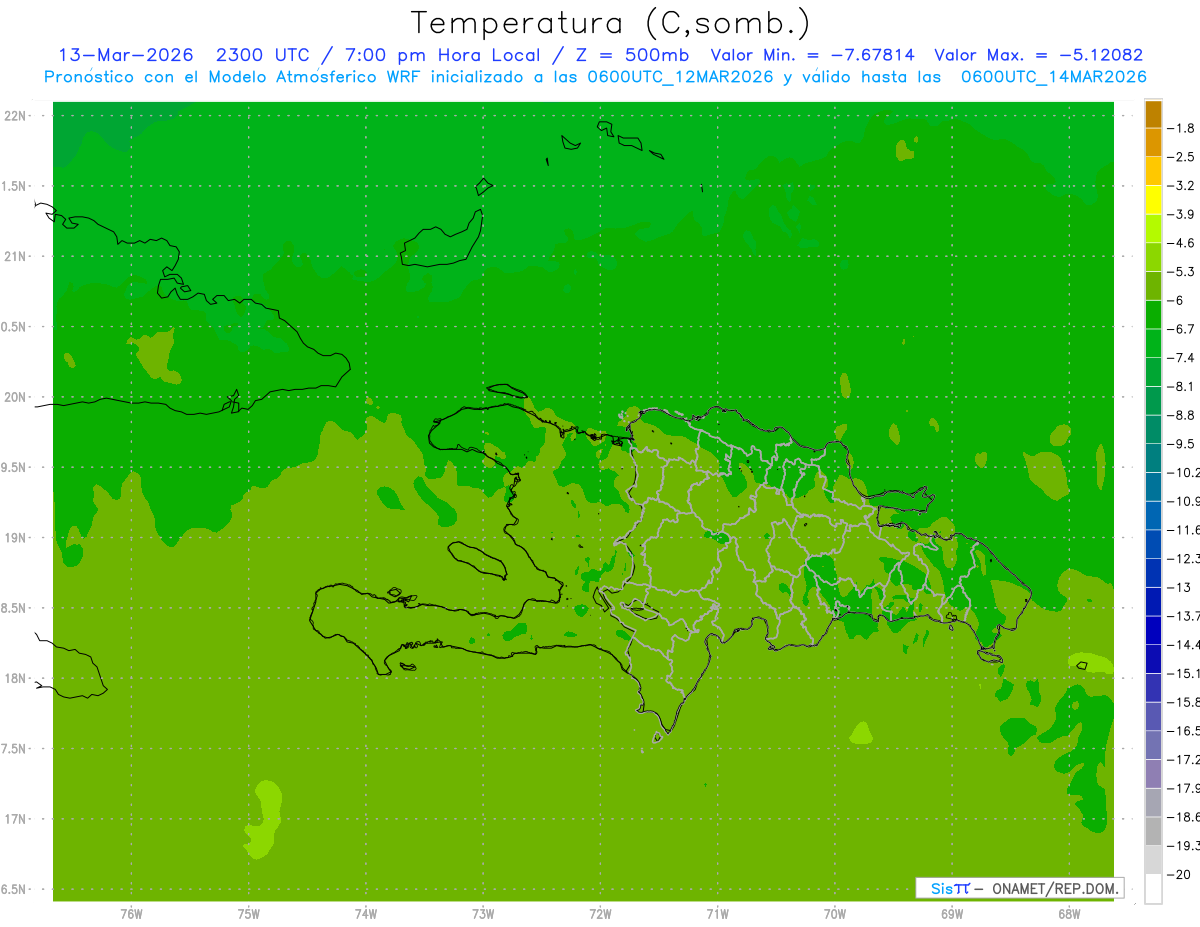Click the '73W' longitude label
1200x927 pixels.
click(483, 913)
